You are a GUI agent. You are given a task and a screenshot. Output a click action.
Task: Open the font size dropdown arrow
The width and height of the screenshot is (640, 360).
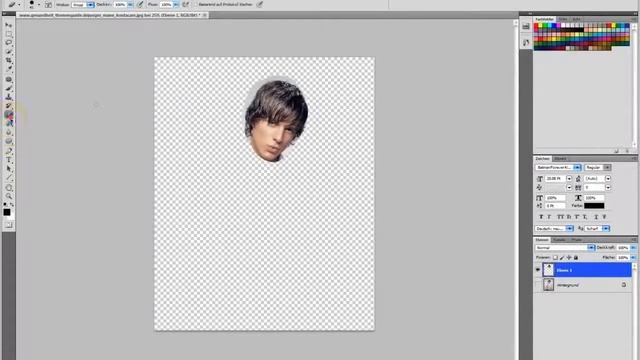point(569,179)
